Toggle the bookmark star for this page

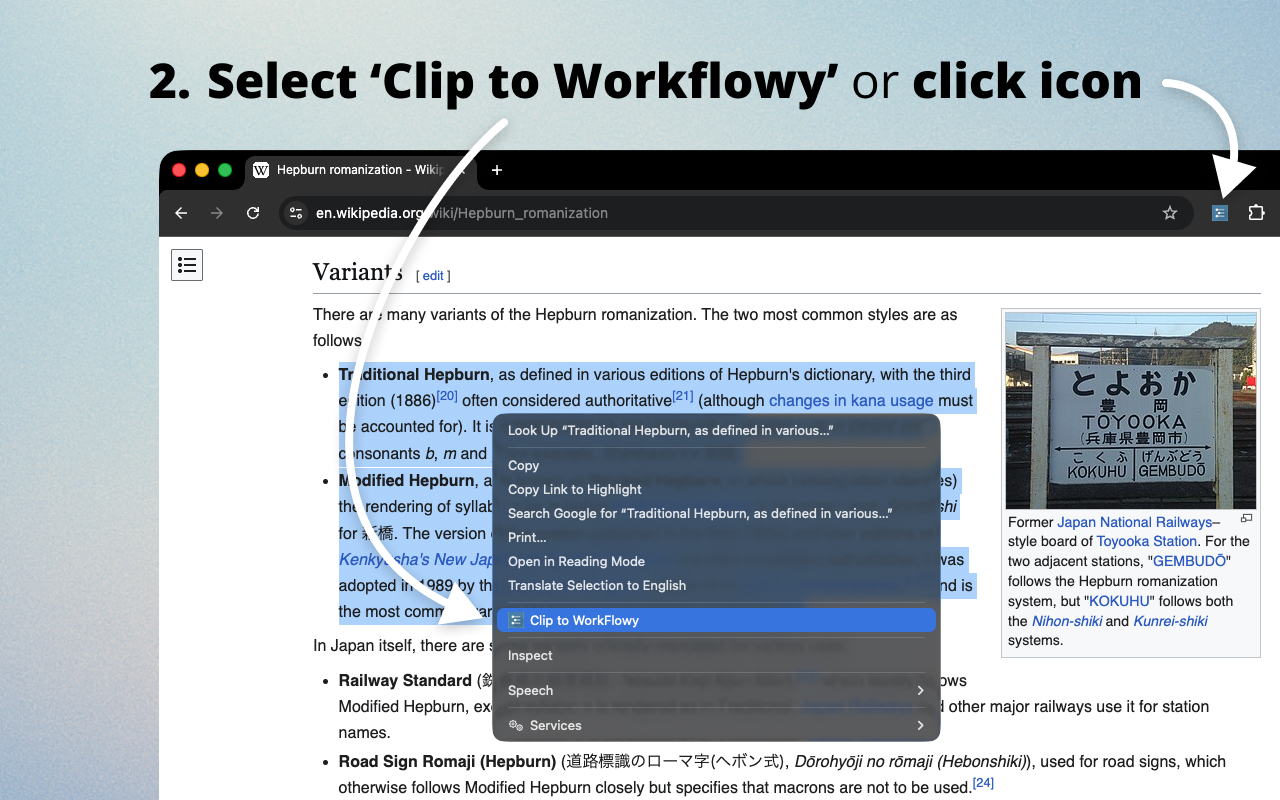1170,213
